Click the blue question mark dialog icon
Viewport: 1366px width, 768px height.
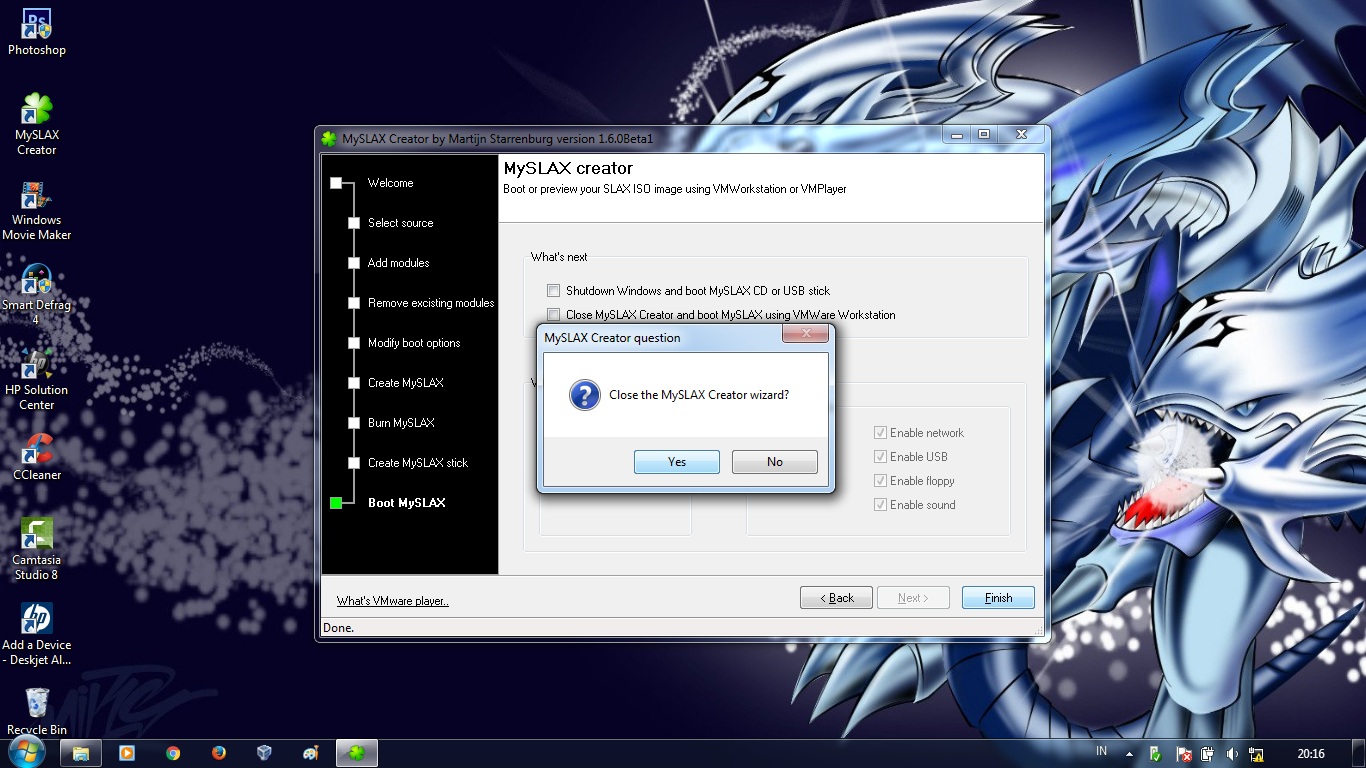pyautogui.click(x=584, y=394)
